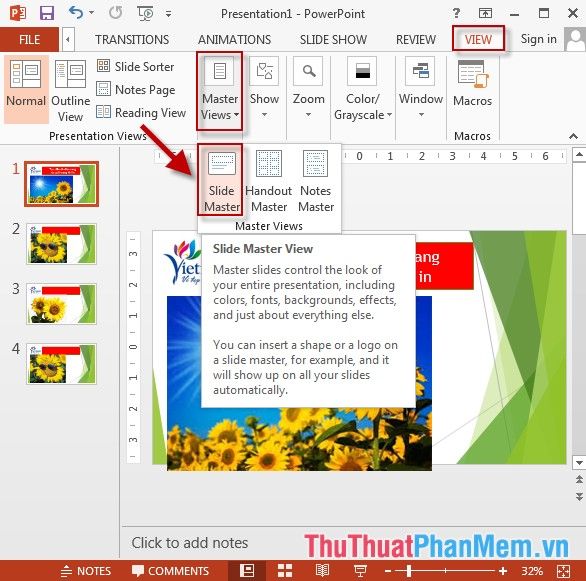The width and height of the screenshot is (586, 581).
Task: Open the Macros button
Action: (x=472, y=83)
